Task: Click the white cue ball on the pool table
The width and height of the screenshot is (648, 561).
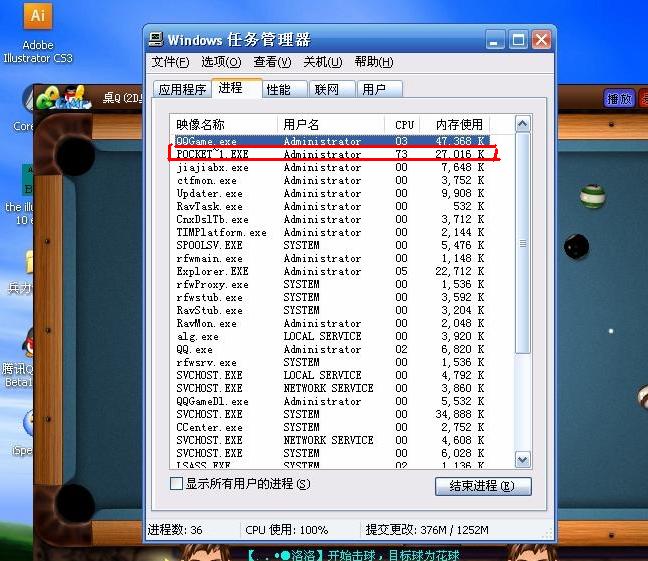Action: point(611,331)
